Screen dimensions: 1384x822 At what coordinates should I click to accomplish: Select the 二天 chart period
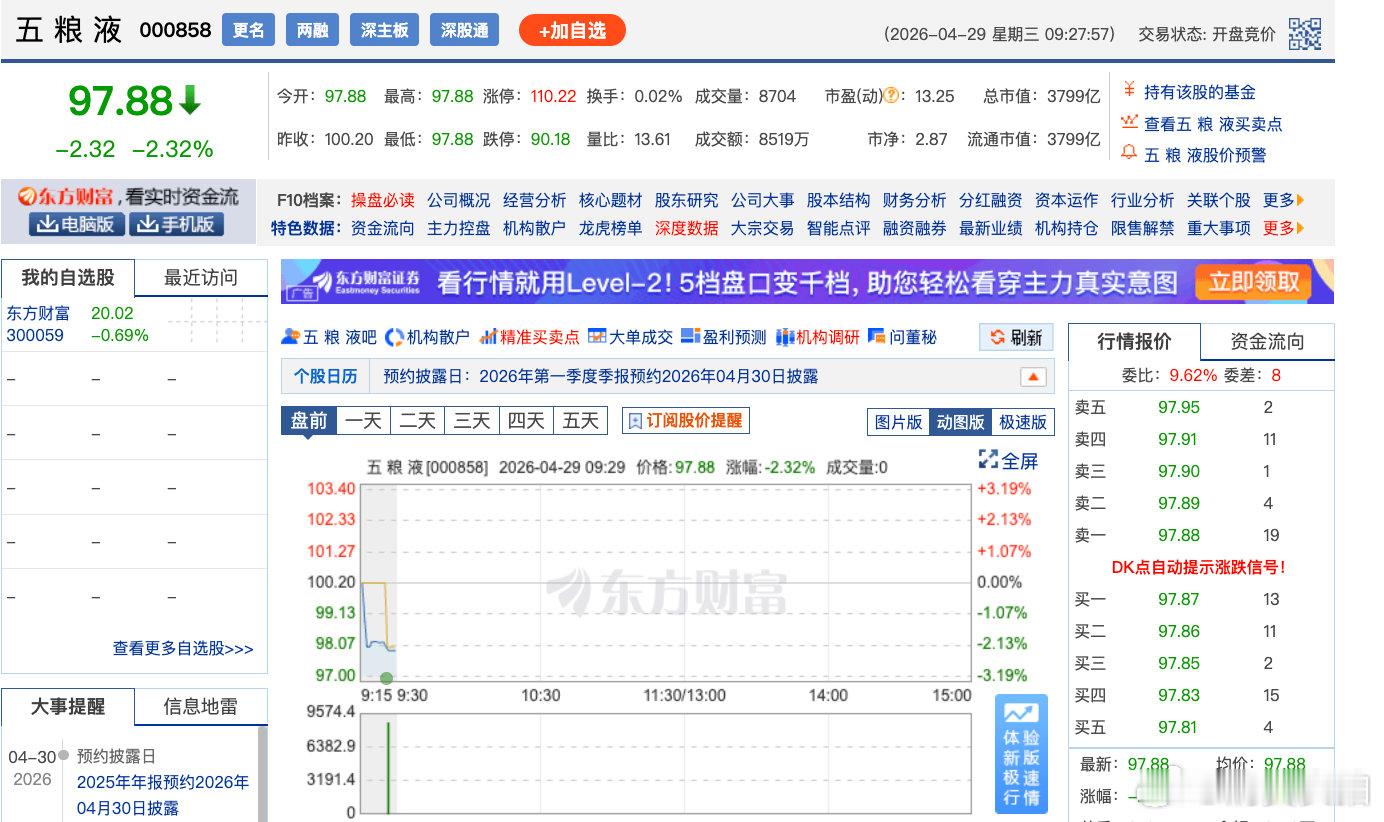point(418,421)
